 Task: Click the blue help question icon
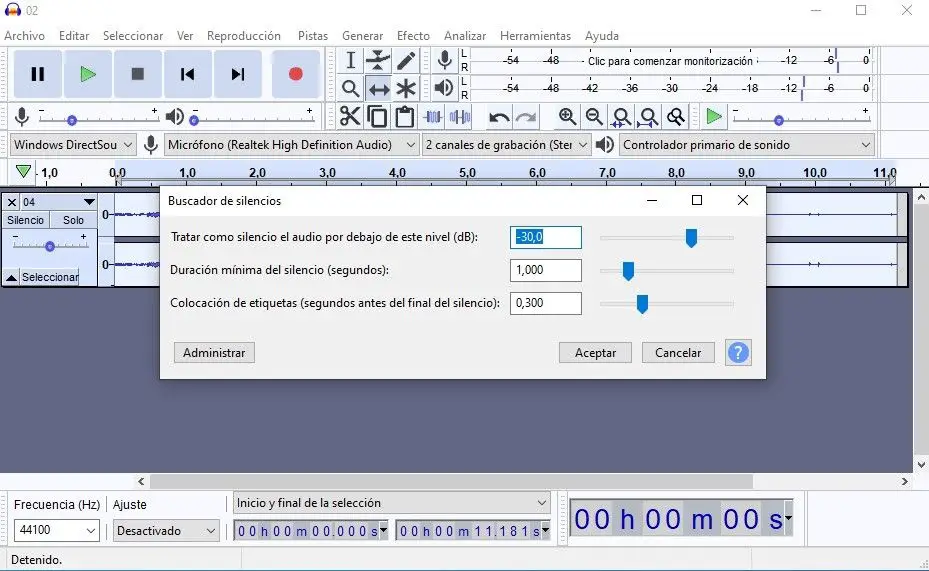[x=738, y=352]
